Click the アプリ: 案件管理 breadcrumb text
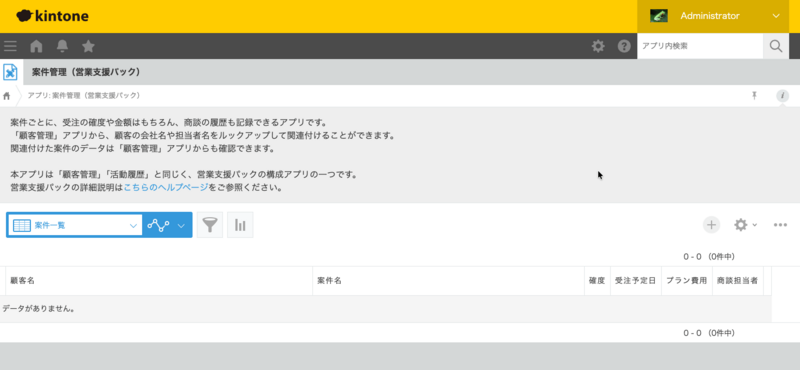 [84, 95]
